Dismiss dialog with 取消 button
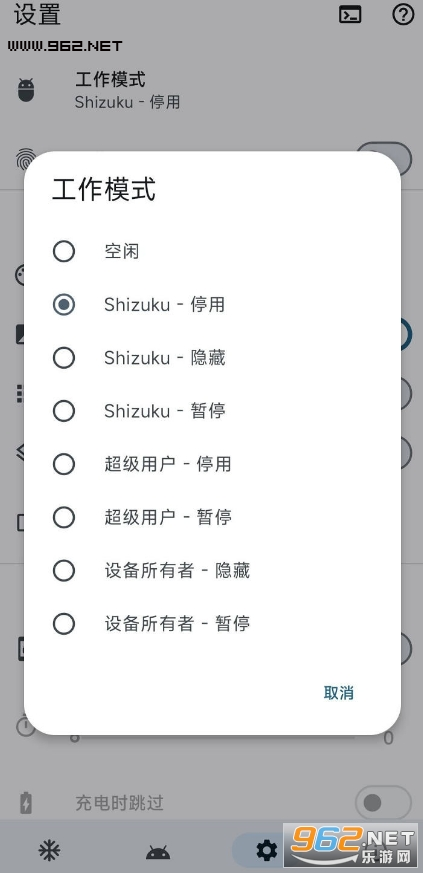Image resolution: width=423 pixels, height=873 pixels. click(338, 693)
